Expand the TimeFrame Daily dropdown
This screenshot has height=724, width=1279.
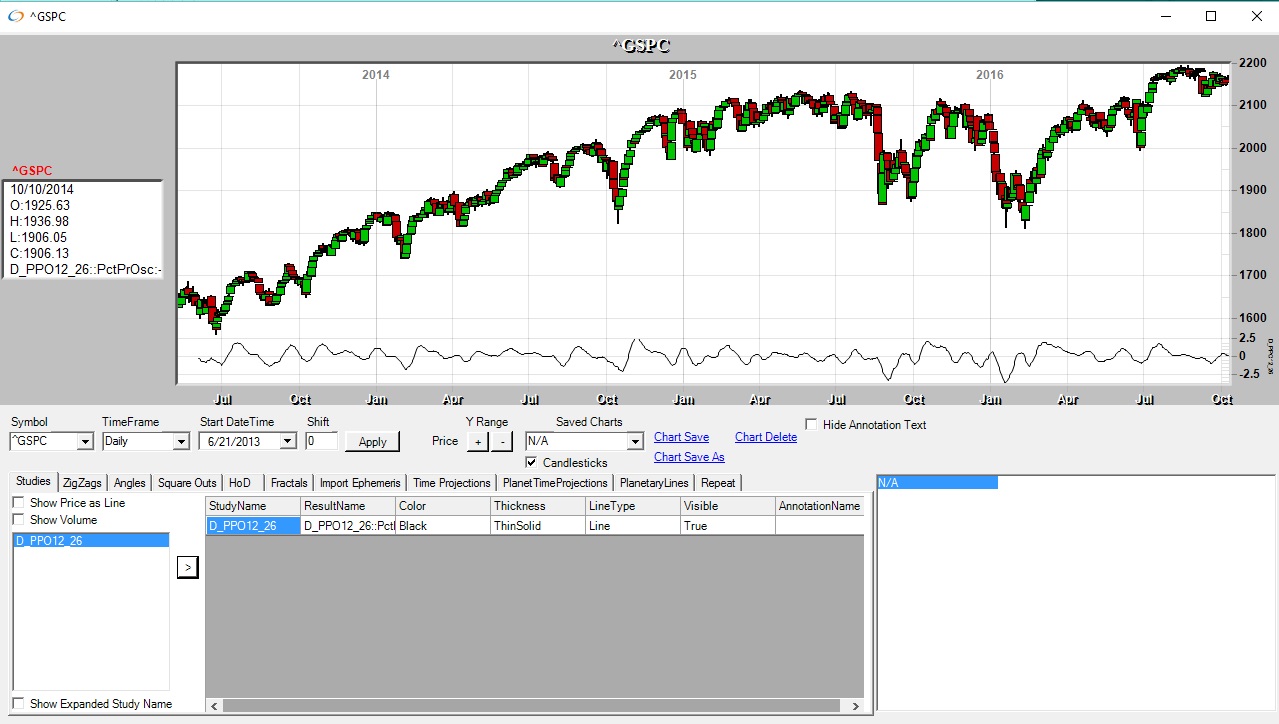[x=180, y=441]
